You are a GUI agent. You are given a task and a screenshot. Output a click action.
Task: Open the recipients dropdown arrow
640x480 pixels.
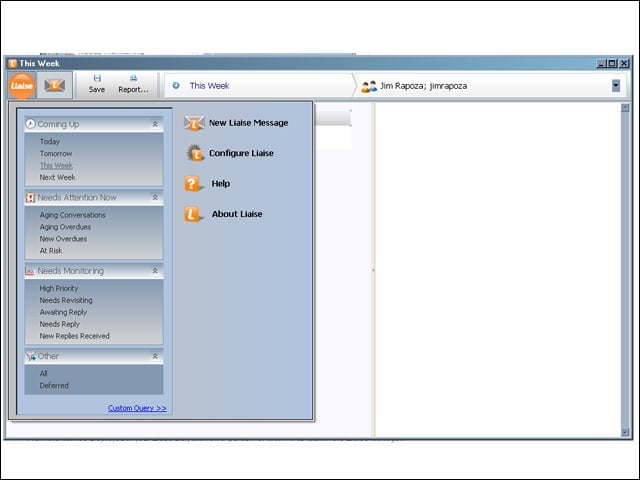pyautogui.click(x=616, y=86)
